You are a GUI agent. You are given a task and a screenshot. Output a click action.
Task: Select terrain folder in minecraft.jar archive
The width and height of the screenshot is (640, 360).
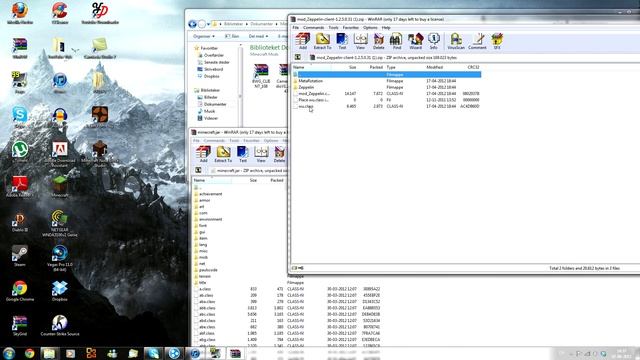point(205,276)
